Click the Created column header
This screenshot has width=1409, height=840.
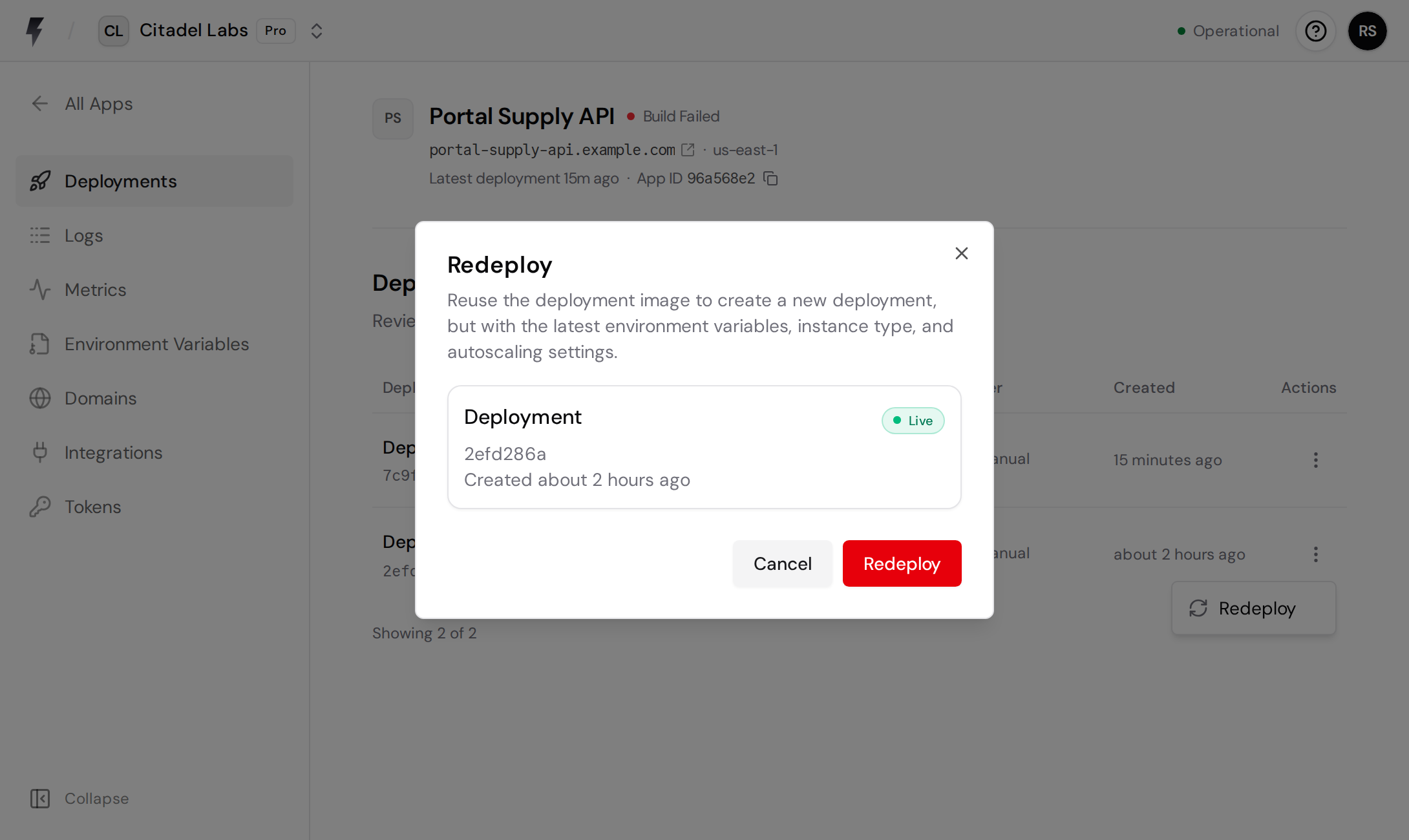click(x=1143, y=388)
